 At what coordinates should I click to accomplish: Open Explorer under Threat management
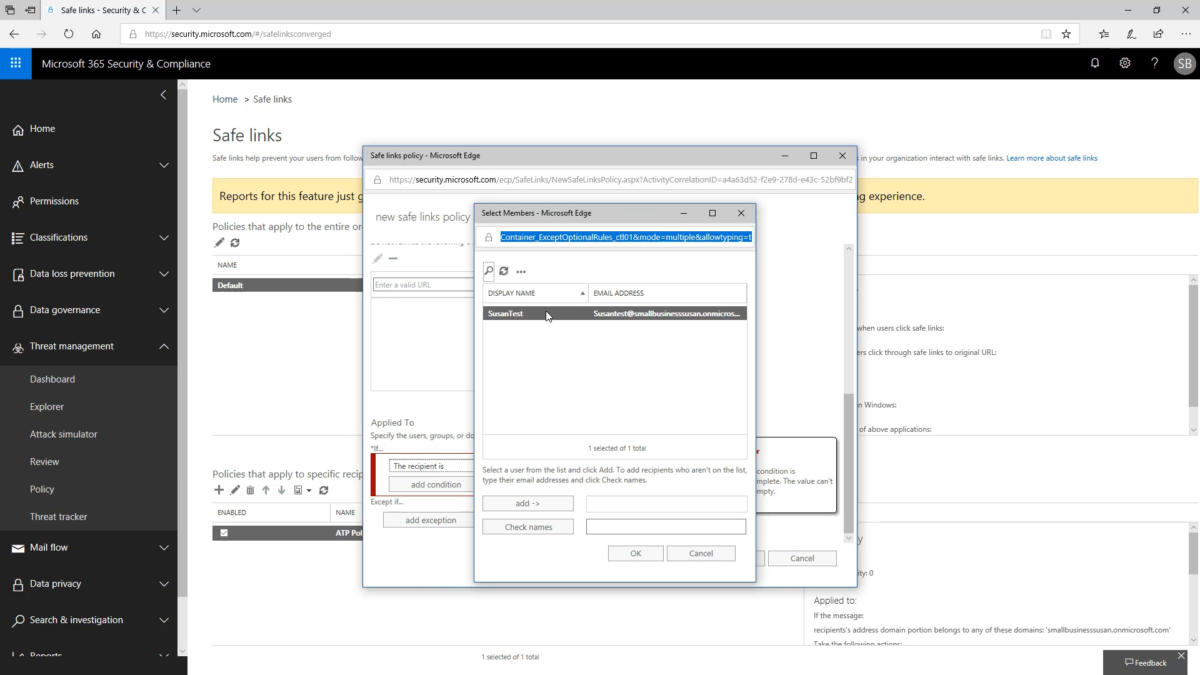coord(47,407)
